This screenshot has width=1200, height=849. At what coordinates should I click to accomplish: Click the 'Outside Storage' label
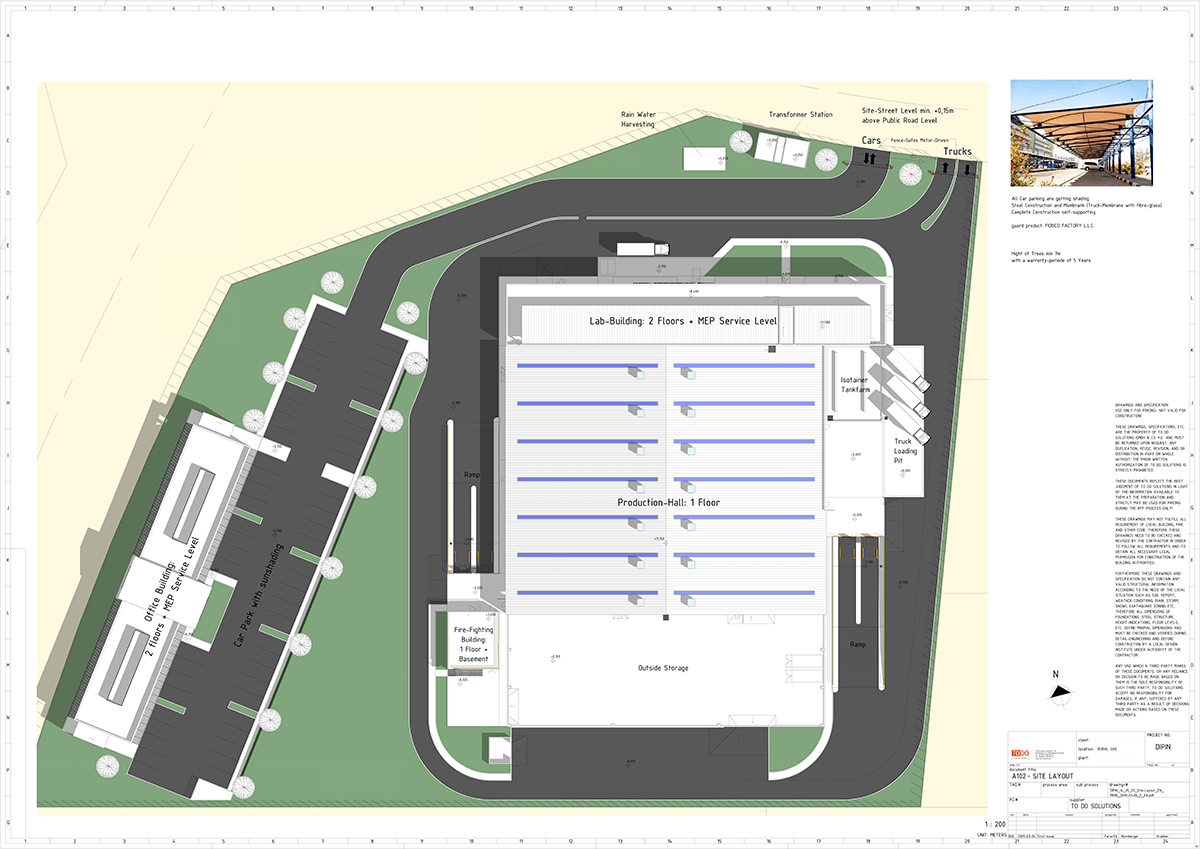point(665,667)
